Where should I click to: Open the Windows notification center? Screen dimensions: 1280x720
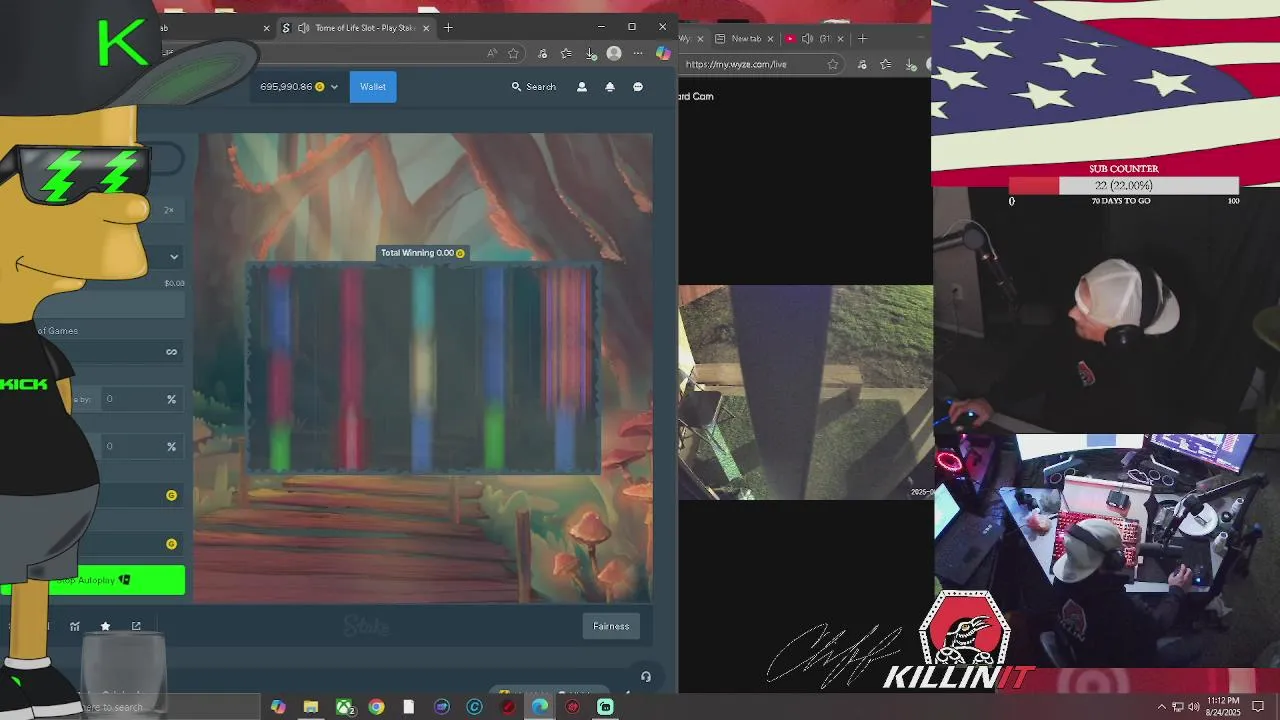click(1259, 707)
